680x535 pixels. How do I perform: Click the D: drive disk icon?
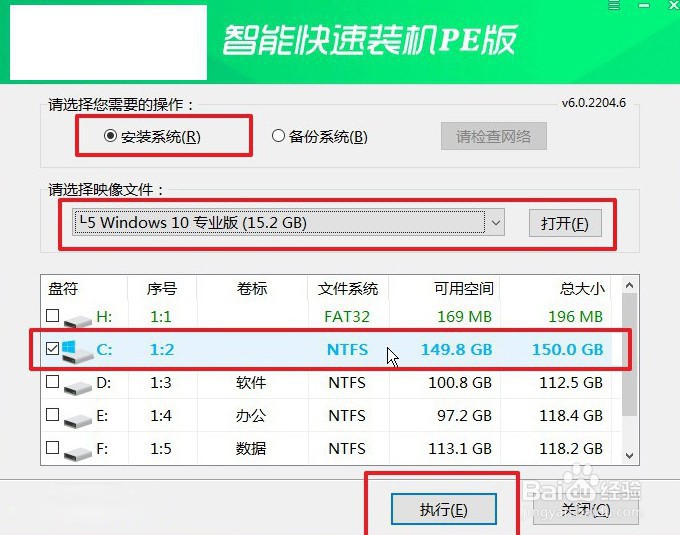78,388
